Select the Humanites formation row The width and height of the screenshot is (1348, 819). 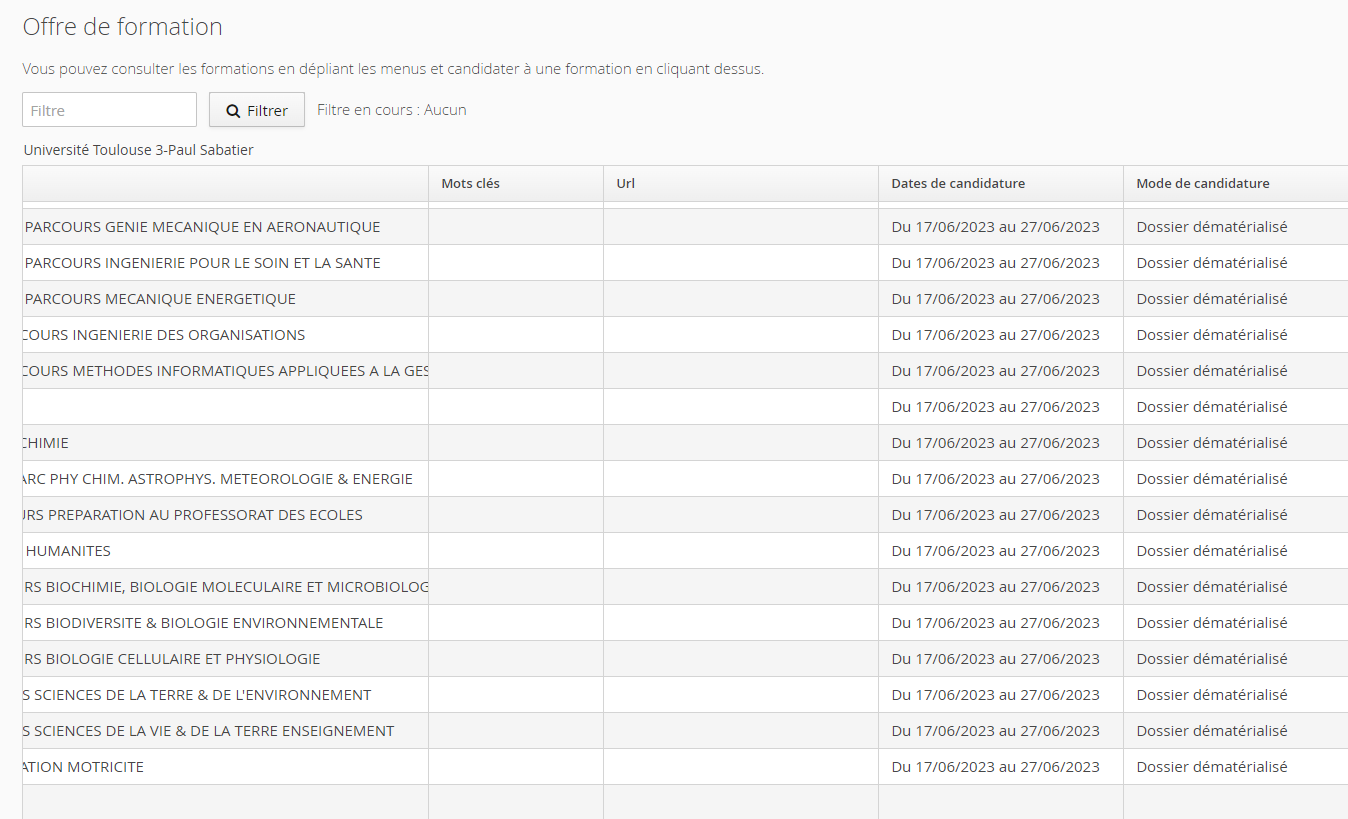coord(68,551)
